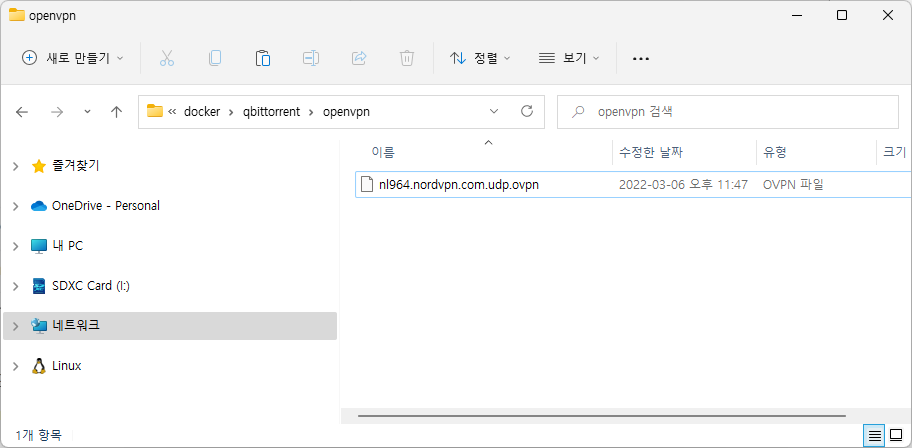912x448 pixels.
Task: Select SDXC Card (I:) in sidebar
Action: (x=91, y=286)
